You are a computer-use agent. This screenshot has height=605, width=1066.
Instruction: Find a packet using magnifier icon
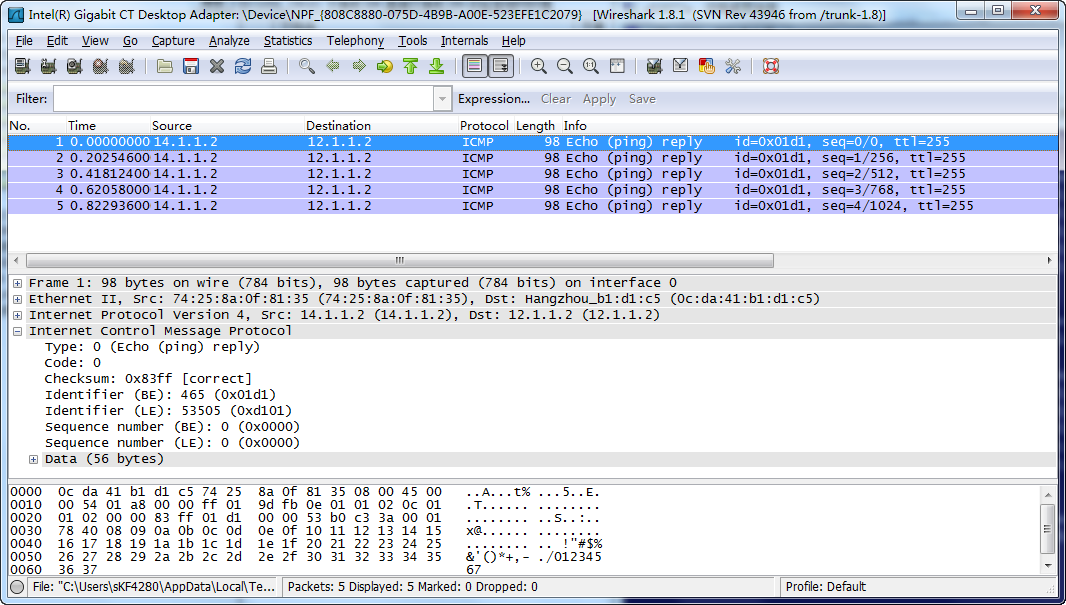[x=307, y=66]
